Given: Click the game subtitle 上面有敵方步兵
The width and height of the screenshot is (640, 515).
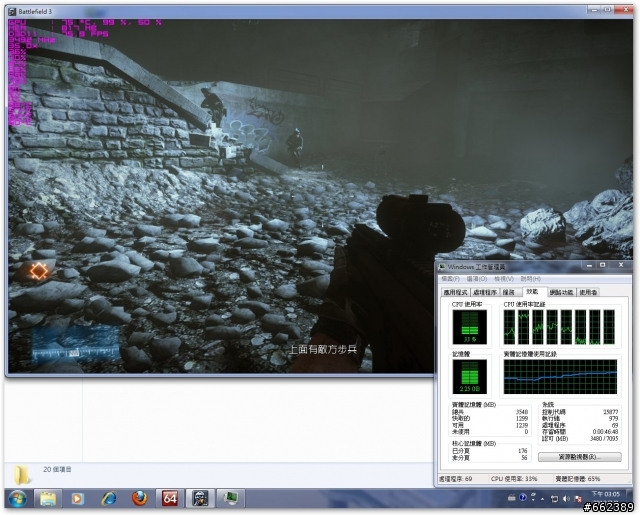Looking at the screenshot, I should coord(323,349).
